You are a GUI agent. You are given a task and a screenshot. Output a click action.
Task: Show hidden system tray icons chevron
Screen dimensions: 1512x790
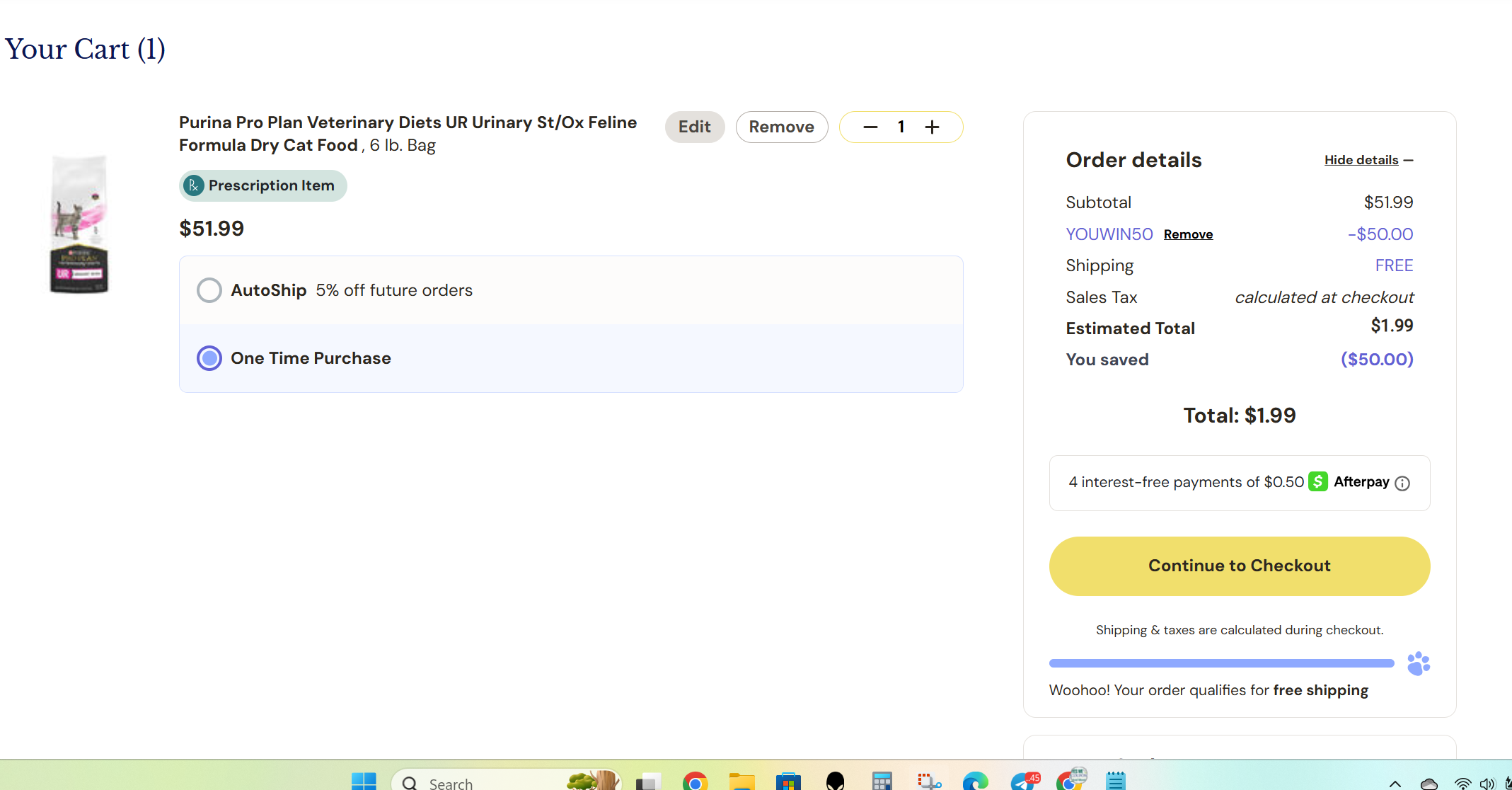(1395, 784)
